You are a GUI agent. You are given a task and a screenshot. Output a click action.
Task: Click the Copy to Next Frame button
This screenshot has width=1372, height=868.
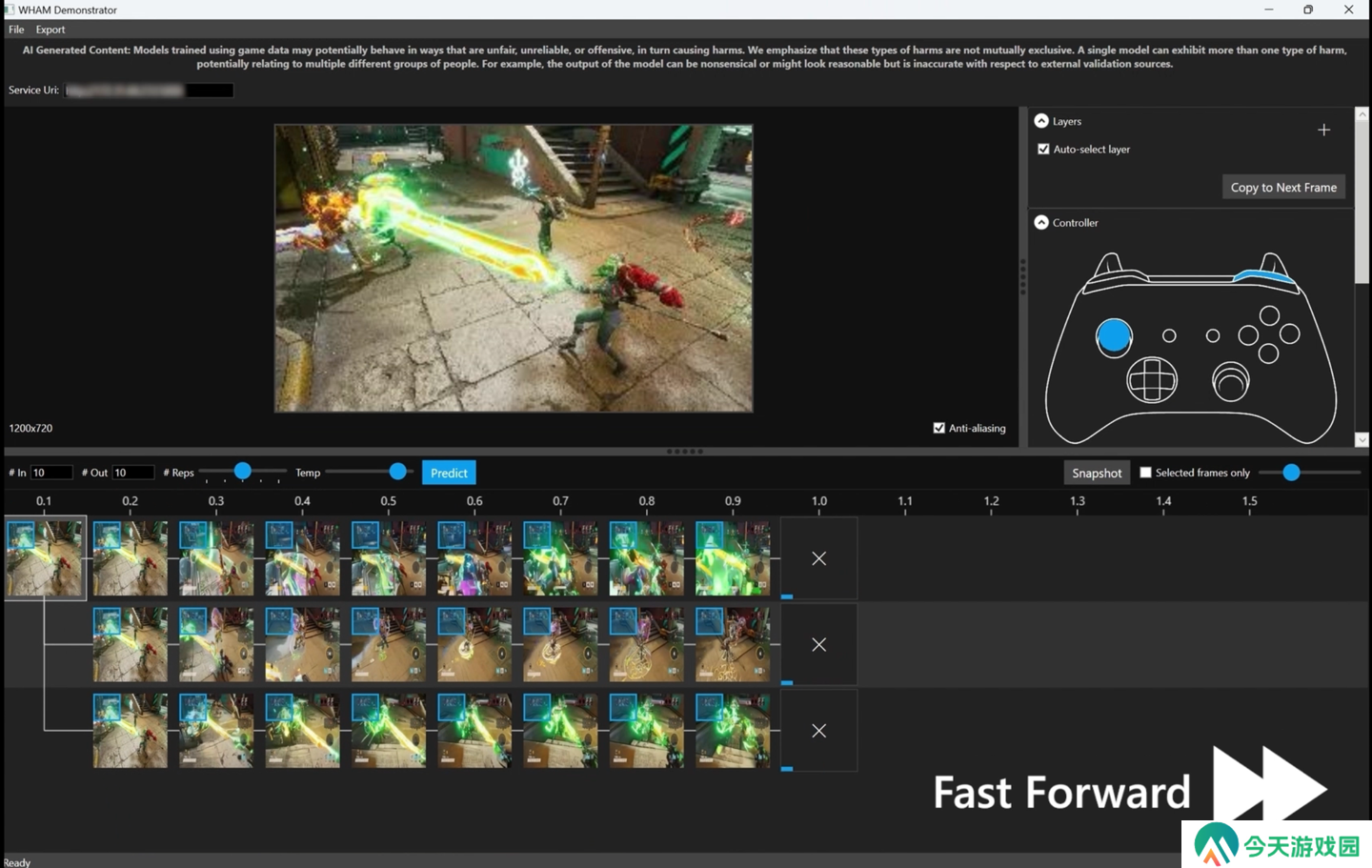coord(1283,187)
